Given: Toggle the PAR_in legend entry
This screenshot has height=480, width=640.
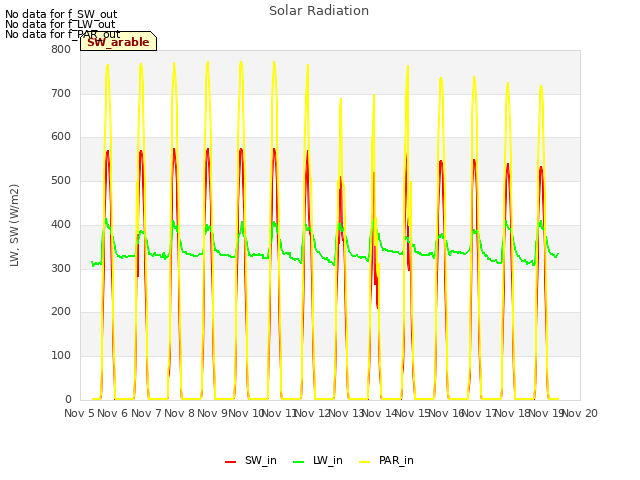Looking at the screenshot, I should [x=387, y=461].
